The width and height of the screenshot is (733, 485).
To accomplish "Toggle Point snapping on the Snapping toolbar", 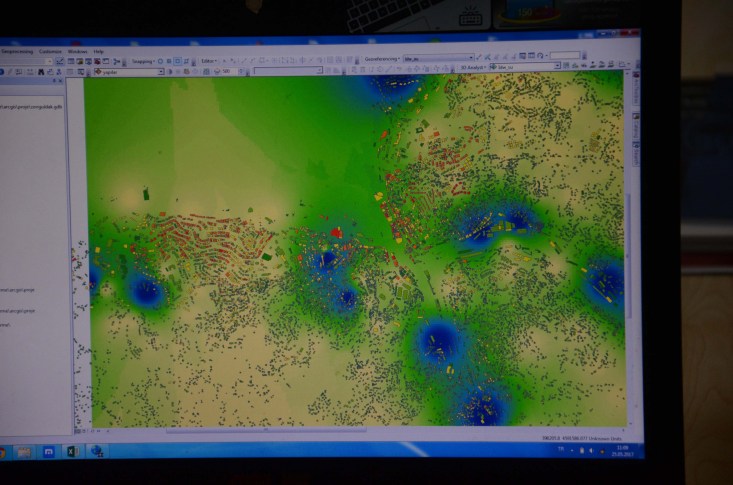I will pyautogui.click(x=159, y=61).
